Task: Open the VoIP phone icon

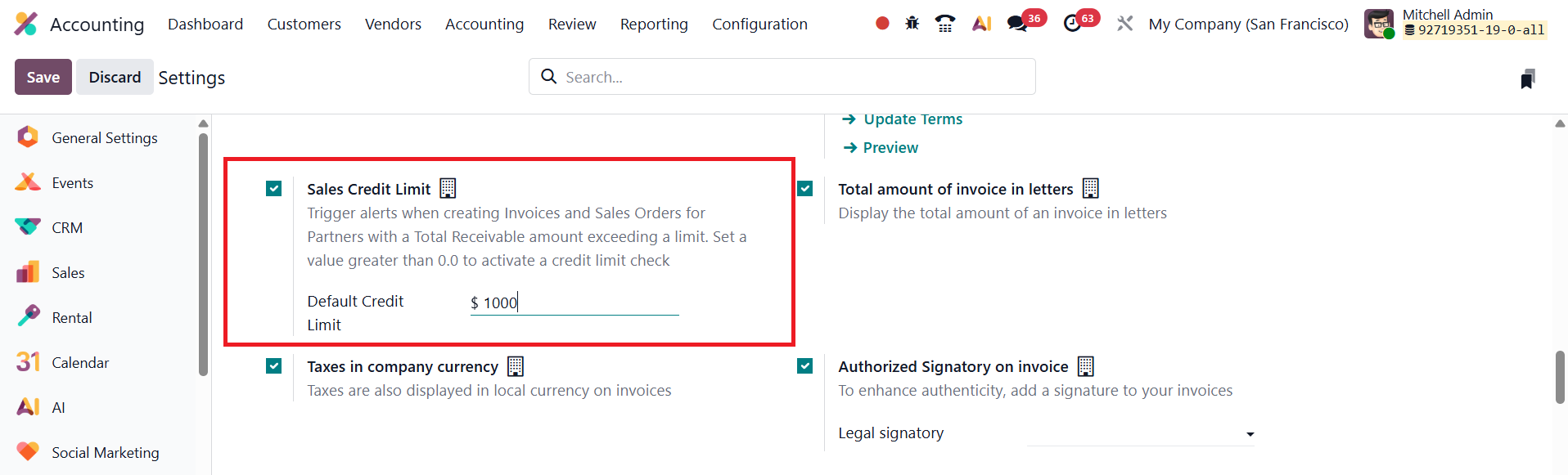Action: [x=945, y=24]
